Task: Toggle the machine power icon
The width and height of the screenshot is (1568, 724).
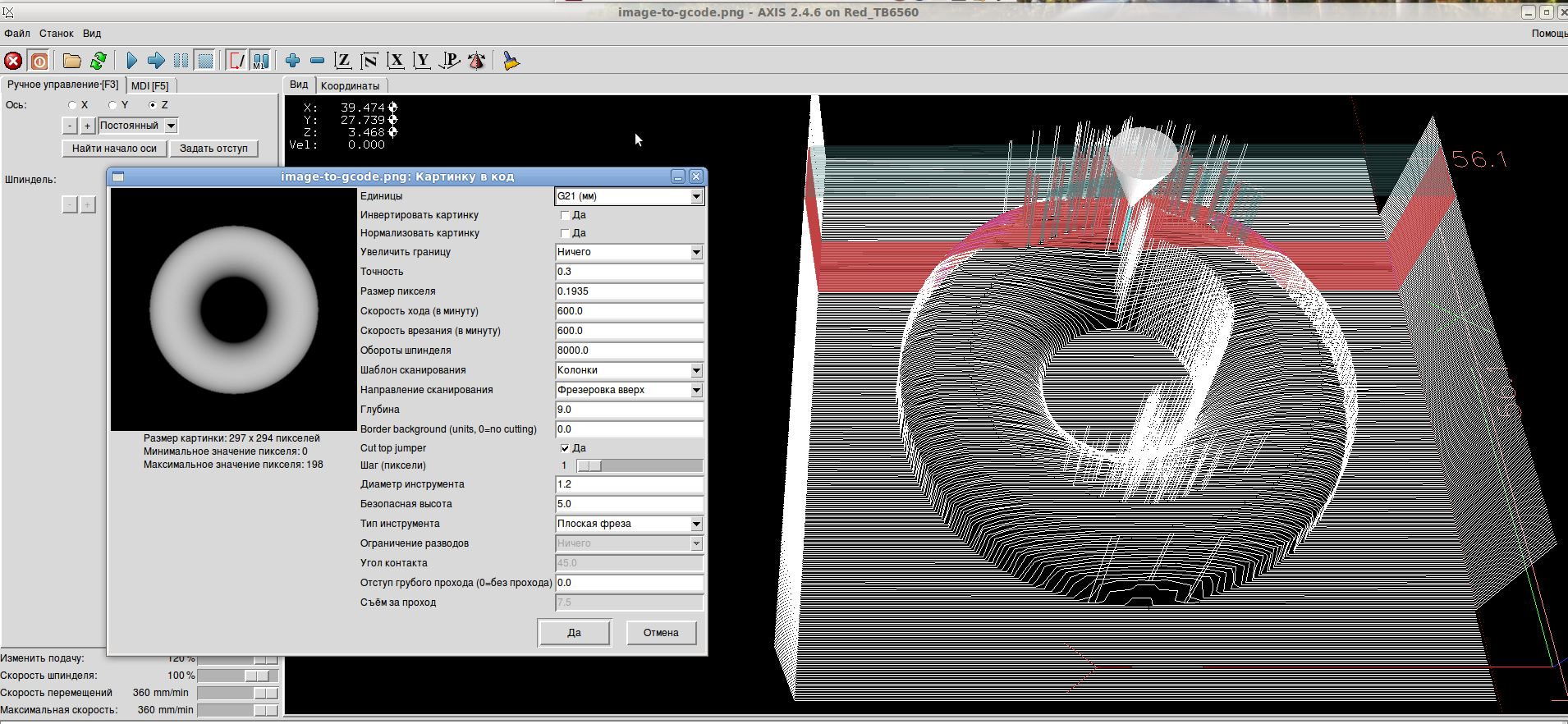Action: [x=39, y=61]
